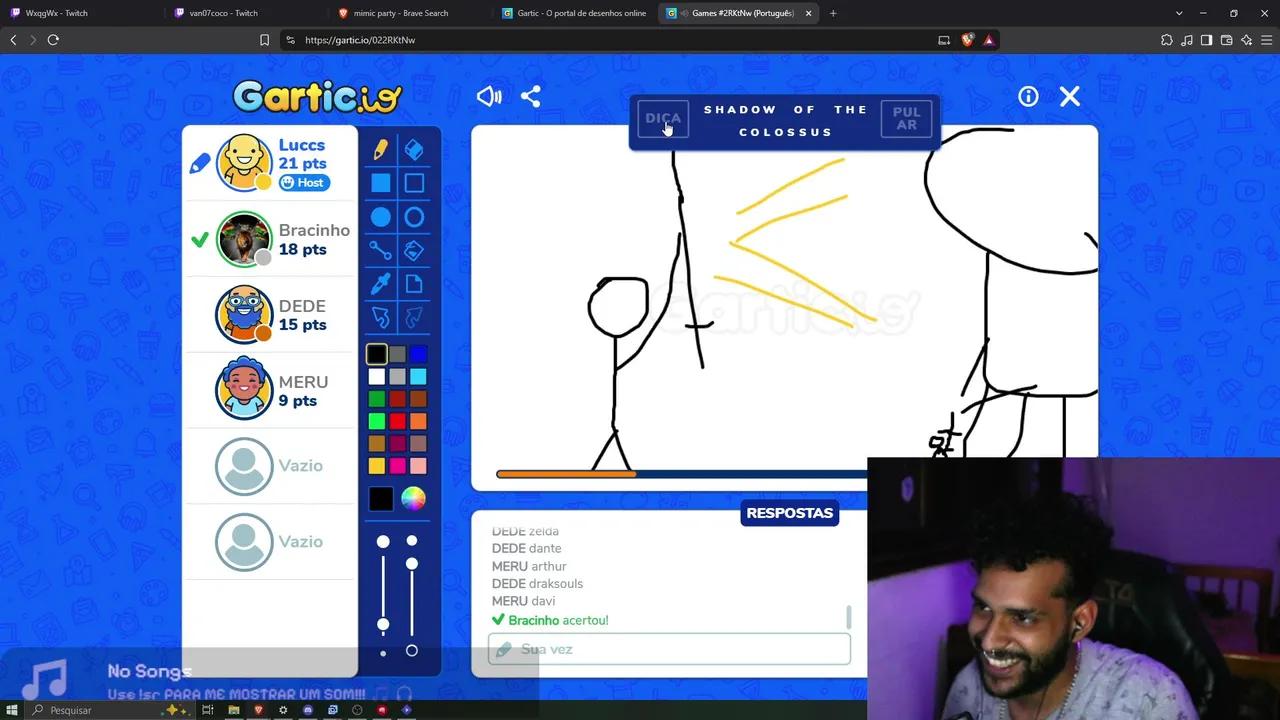Go back to previous page
Screen dimensions: 1280x720
click(13, 40)
